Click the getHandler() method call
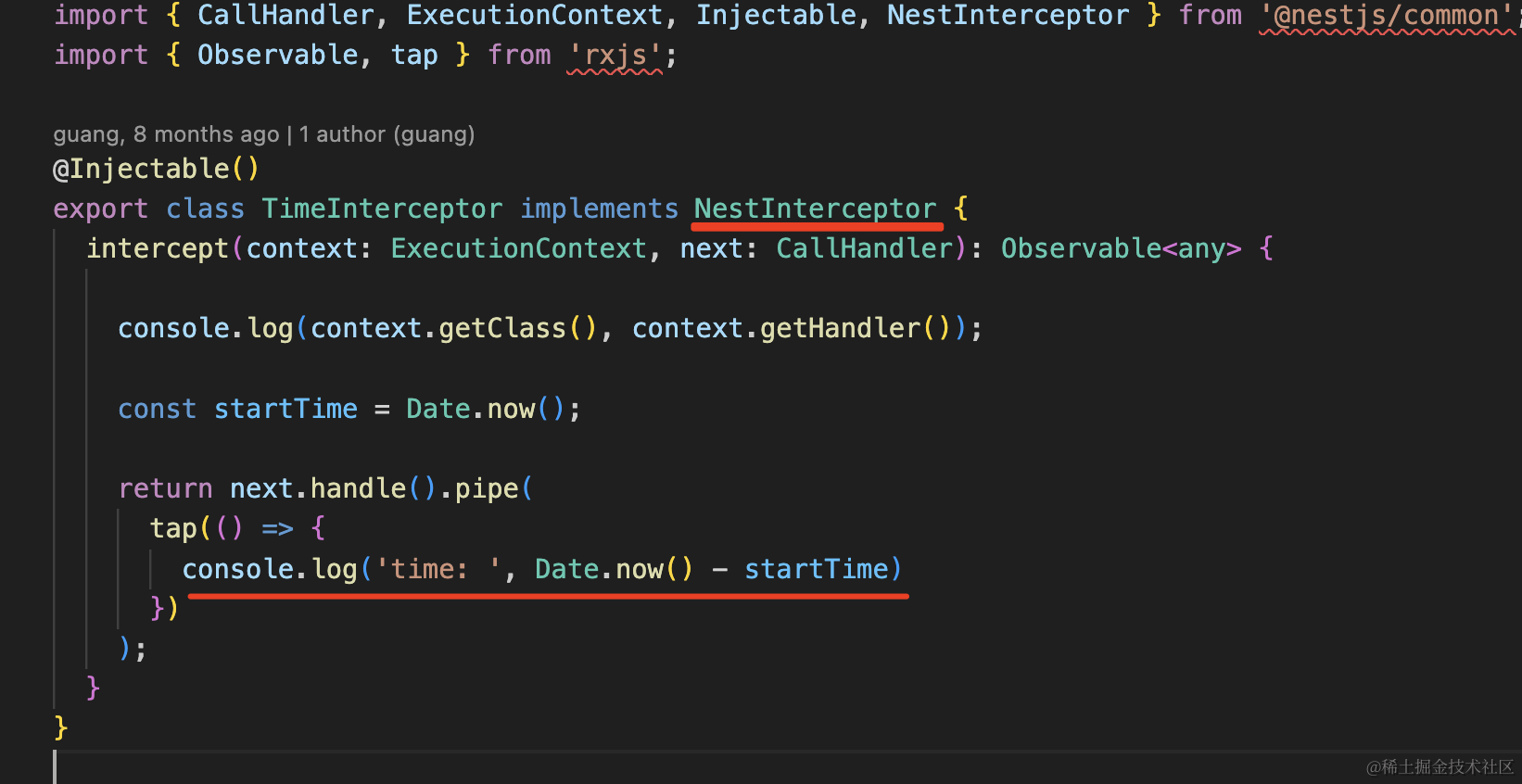Image resolution: width=1522 pixels, height=784 pixels. click(x=840, y=328)
